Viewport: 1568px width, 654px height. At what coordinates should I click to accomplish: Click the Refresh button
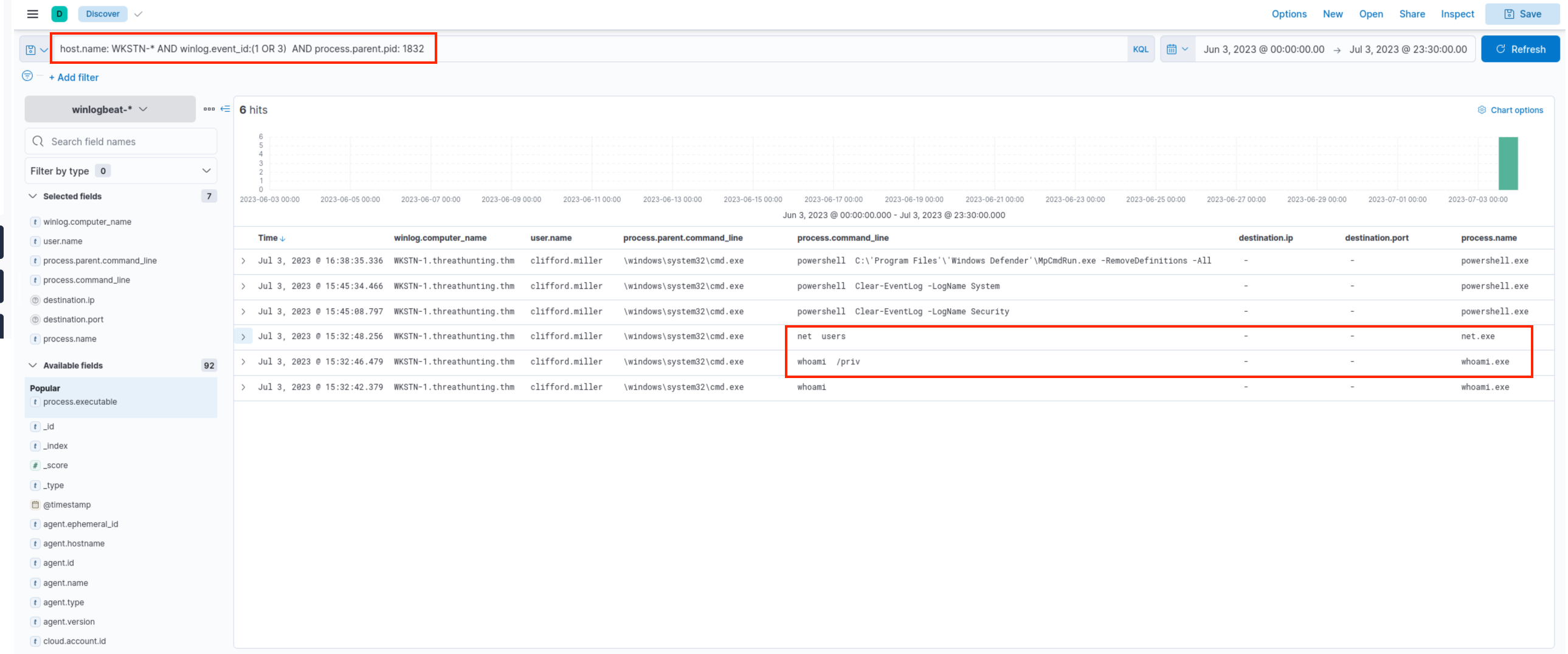tap(1520, 49)
